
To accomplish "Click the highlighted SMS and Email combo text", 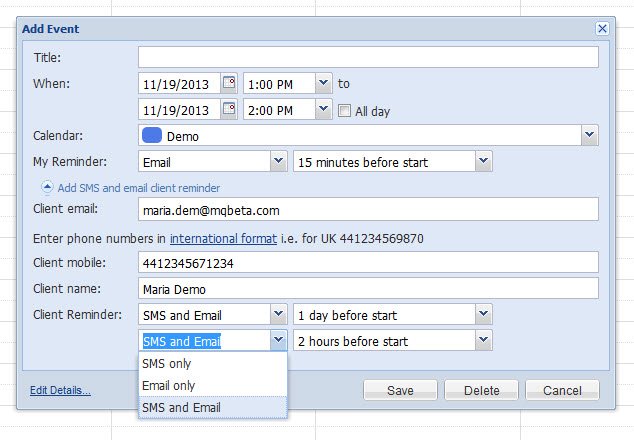I will point(182,341).
